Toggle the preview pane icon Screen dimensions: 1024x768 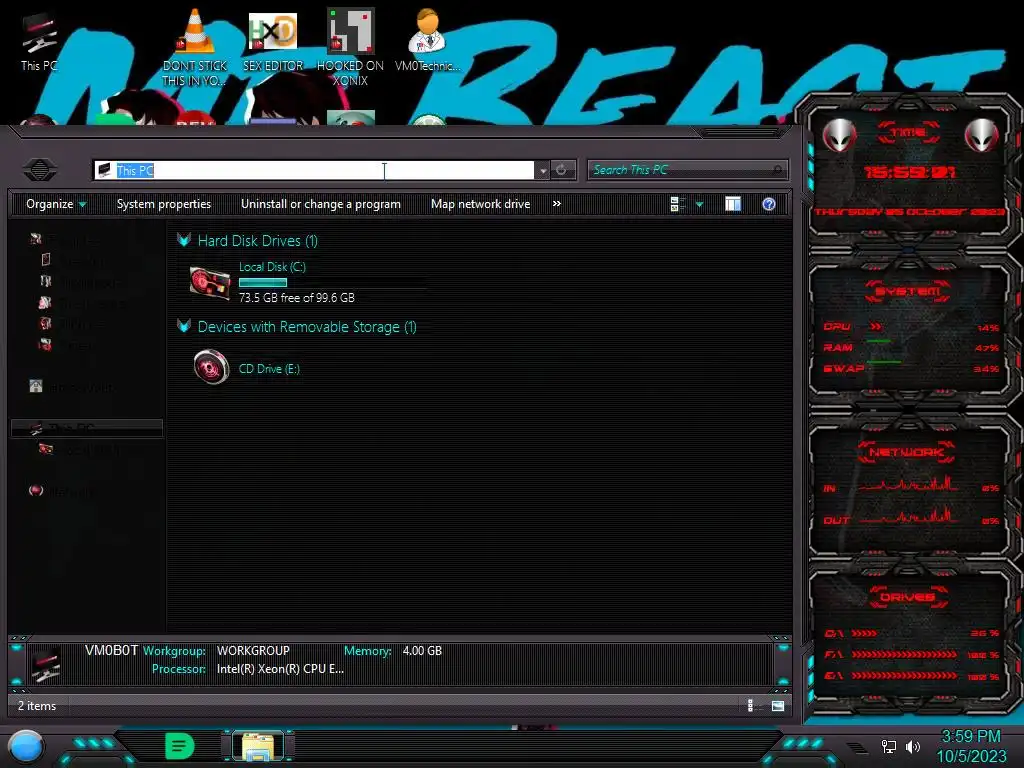coord(733,204)
